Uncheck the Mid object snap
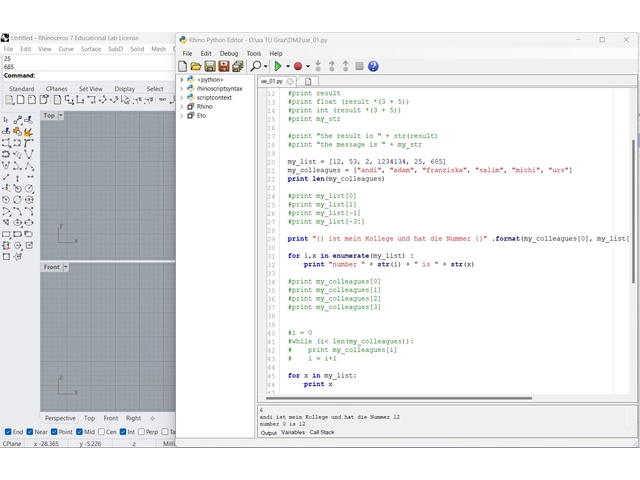The height and width of the screenshot is (480, 640). point(80,432)
